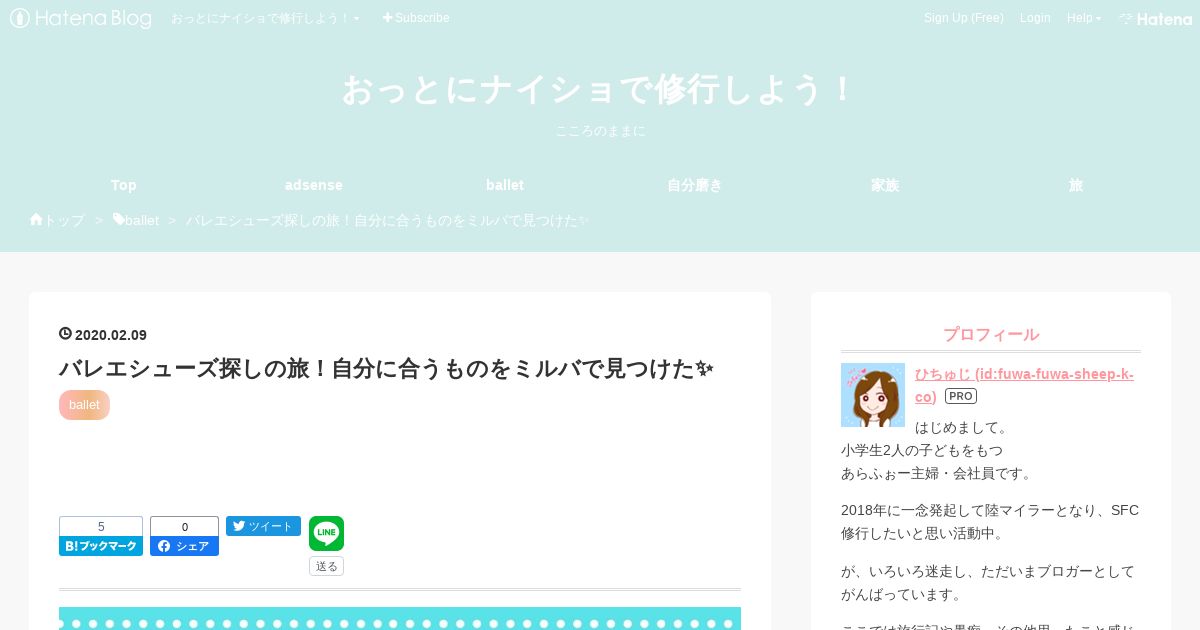
Task: Open the blog title dropdown in header
Action: pyautogui.click(x=265, y=18)
